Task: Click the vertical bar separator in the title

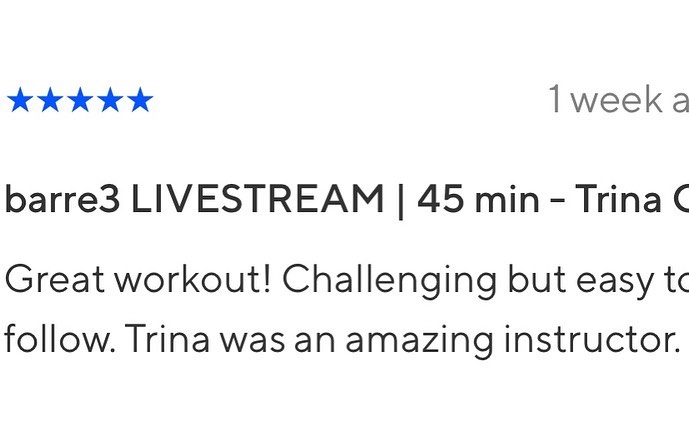Action: tap(401, 200)
